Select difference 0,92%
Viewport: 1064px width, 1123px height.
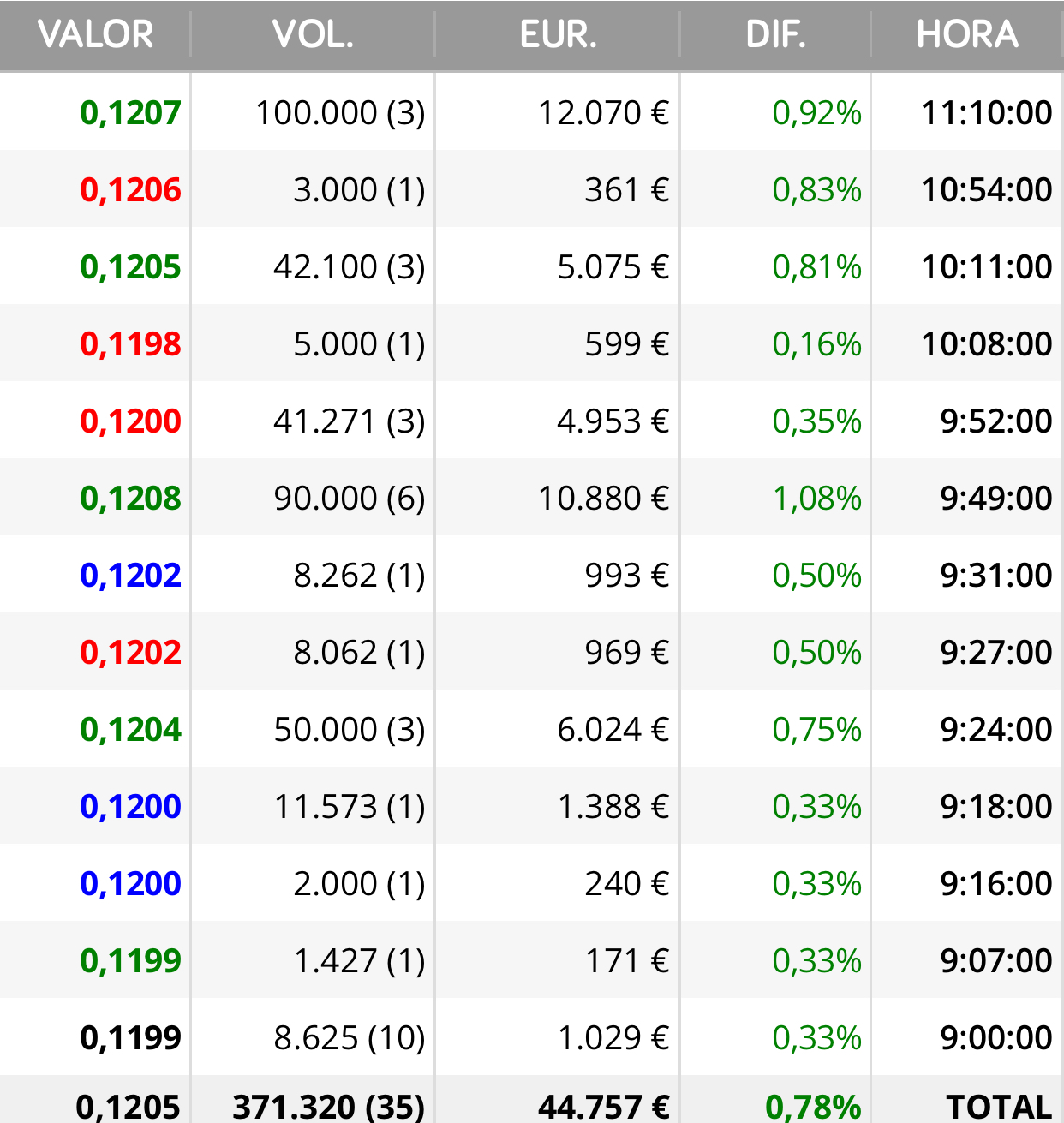(x=816, y=113)
